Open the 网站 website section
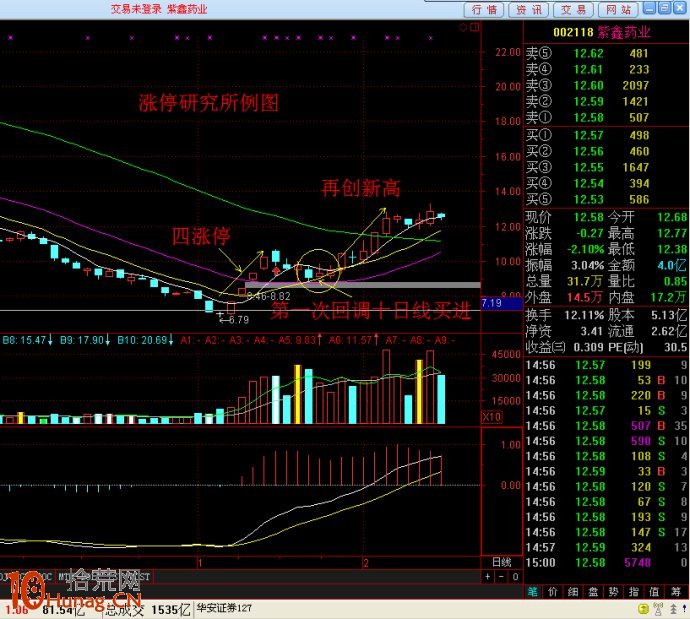This screenshot has height=619, width=690. point(618,10)
